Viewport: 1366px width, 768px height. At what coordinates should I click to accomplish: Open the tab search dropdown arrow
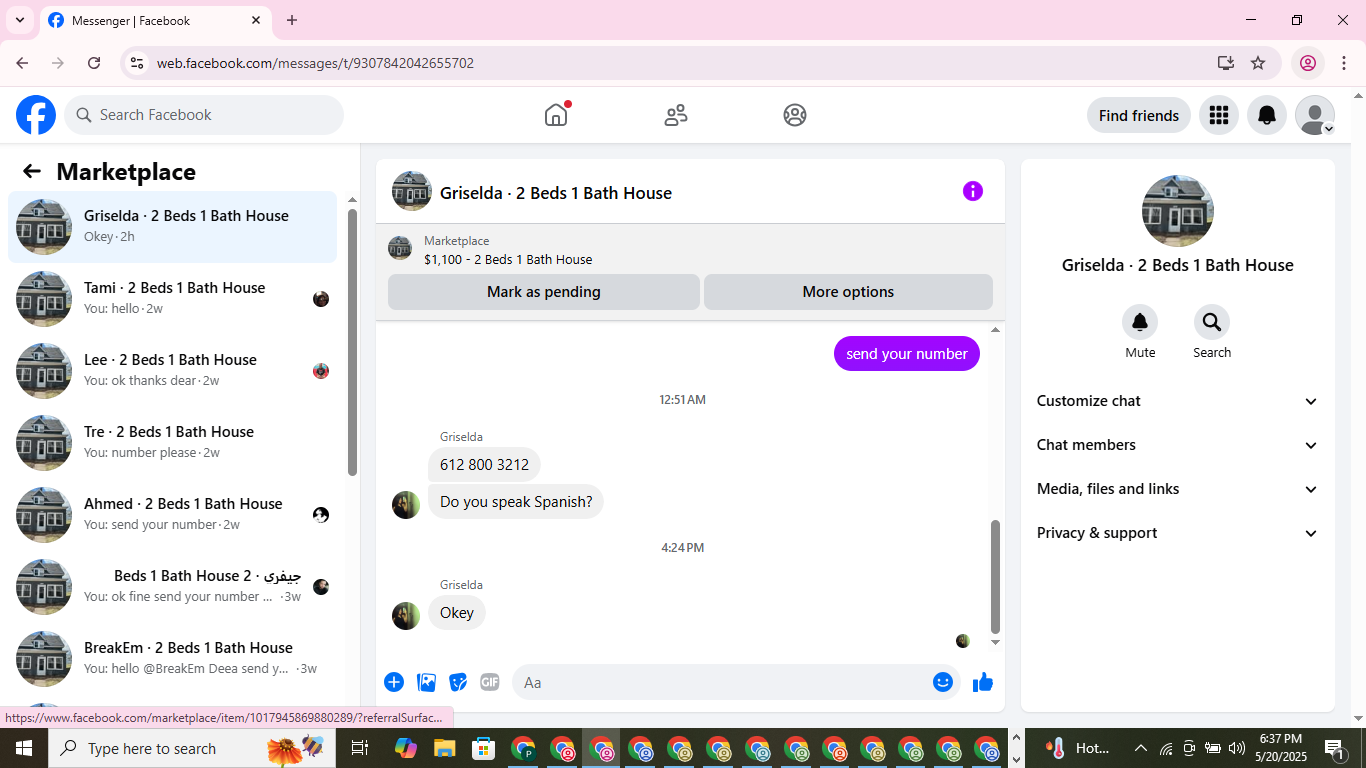[x=20, y=20]
